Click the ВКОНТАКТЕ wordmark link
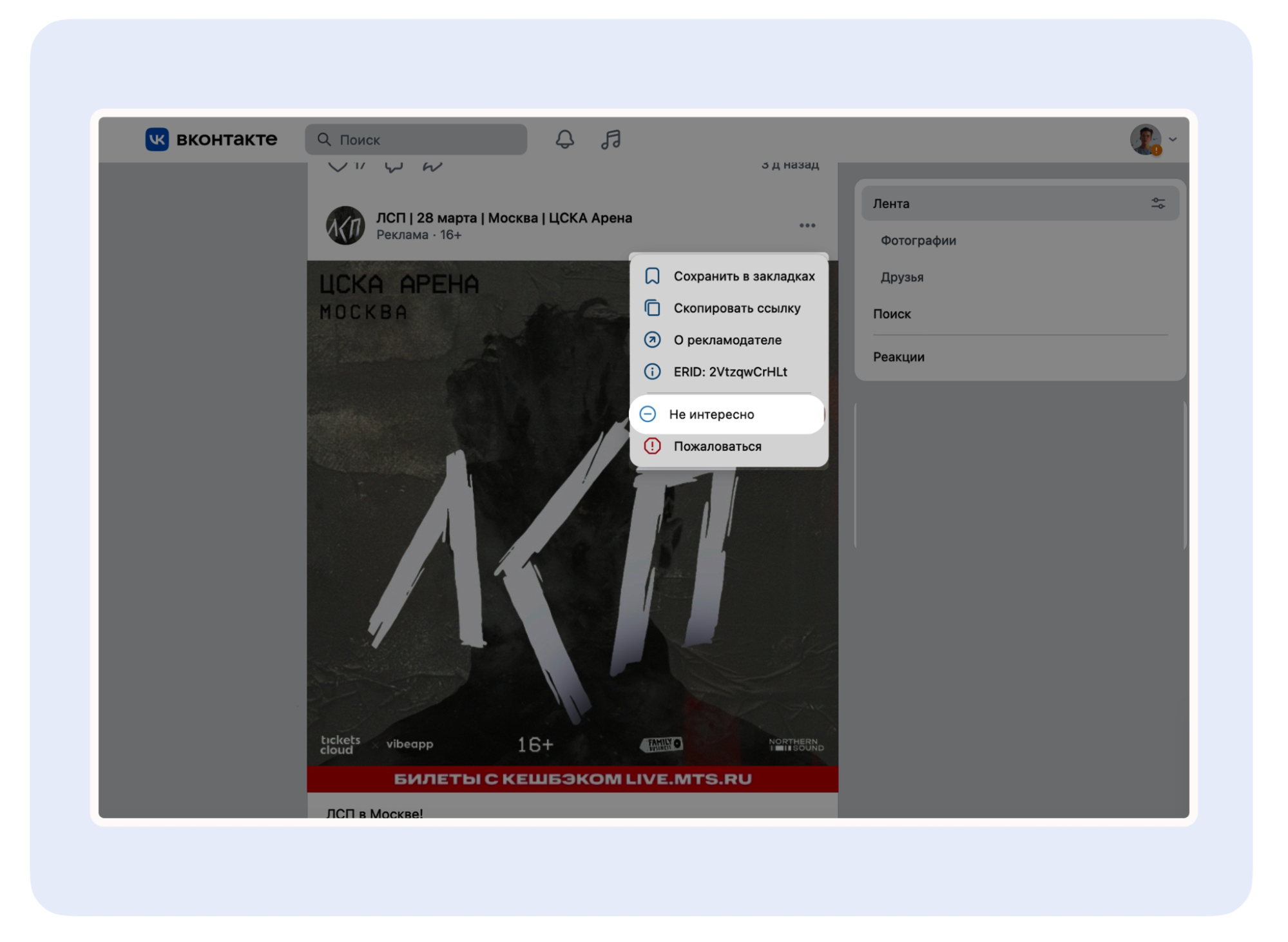1288x942 pixels. point(226,139)
